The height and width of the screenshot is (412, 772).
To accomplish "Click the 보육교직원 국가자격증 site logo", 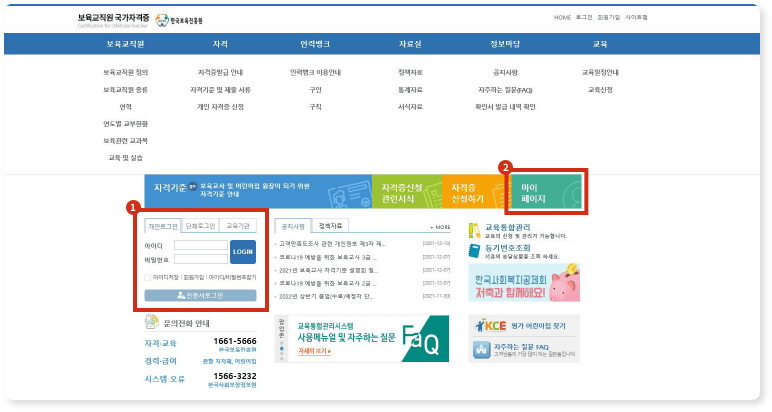I will (x=113, y=20).
